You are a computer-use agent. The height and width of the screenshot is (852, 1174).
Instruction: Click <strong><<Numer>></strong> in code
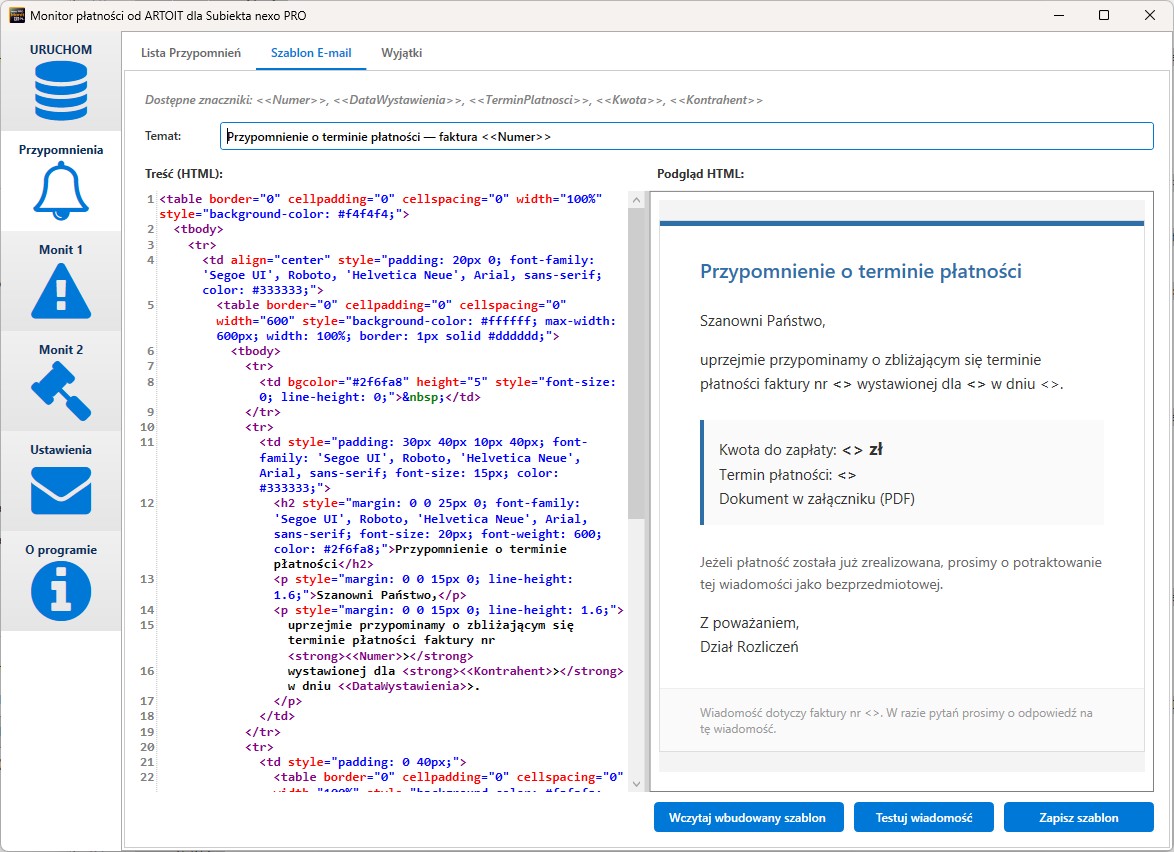380,656
